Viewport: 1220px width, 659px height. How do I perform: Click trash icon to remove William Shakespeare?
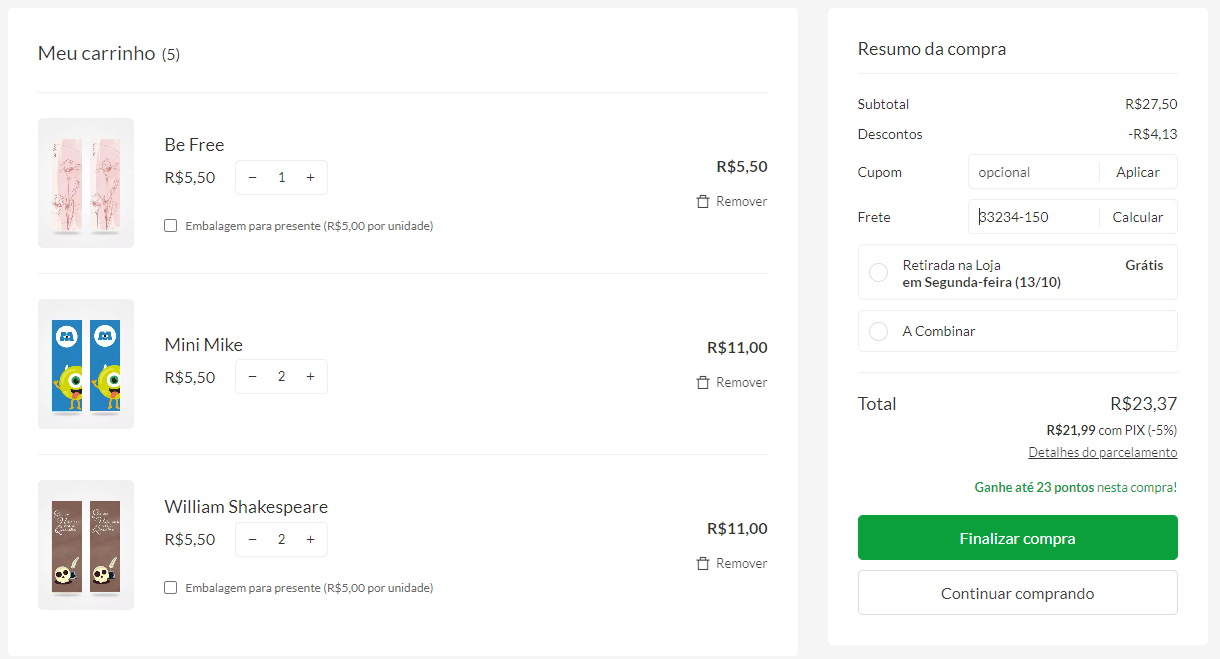pyautogui.click(x=703, y=563)
